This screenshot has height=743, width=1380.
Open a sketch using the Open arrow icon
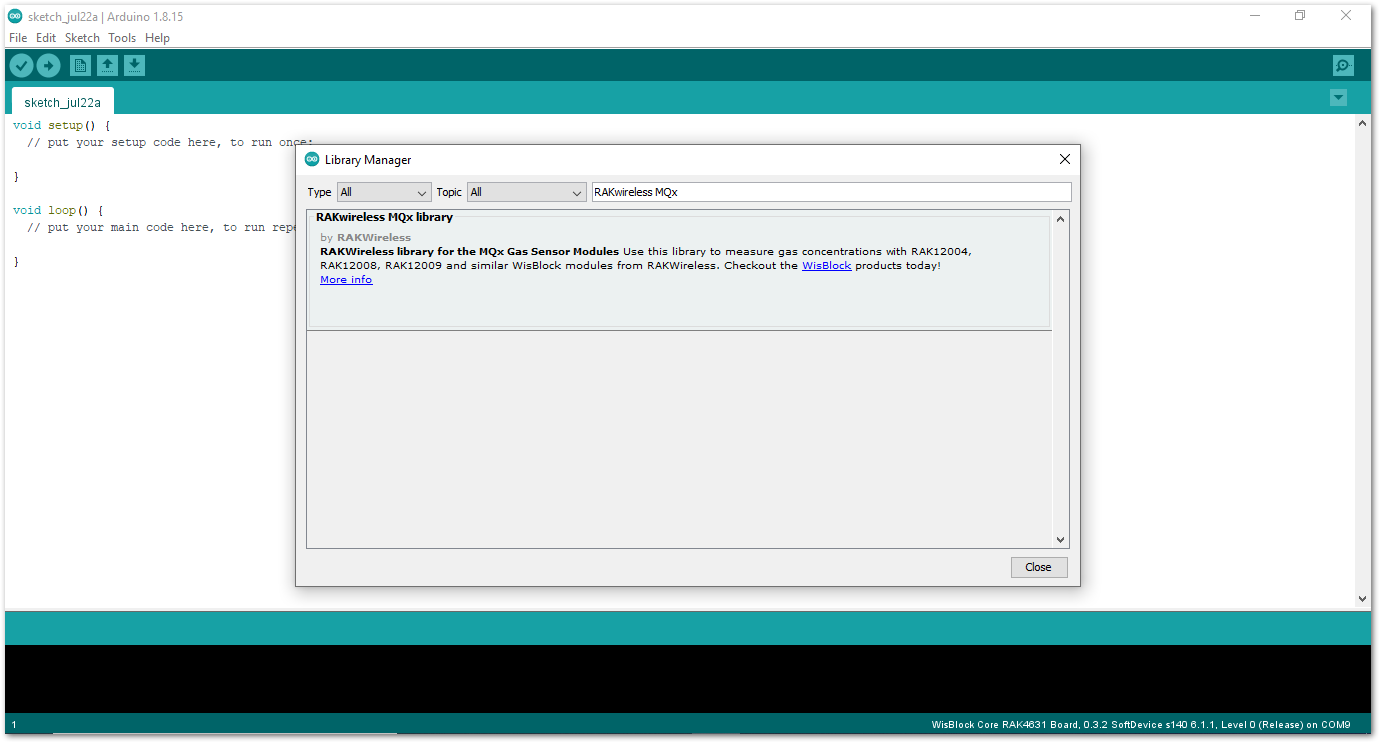click(x=107, y=66)
